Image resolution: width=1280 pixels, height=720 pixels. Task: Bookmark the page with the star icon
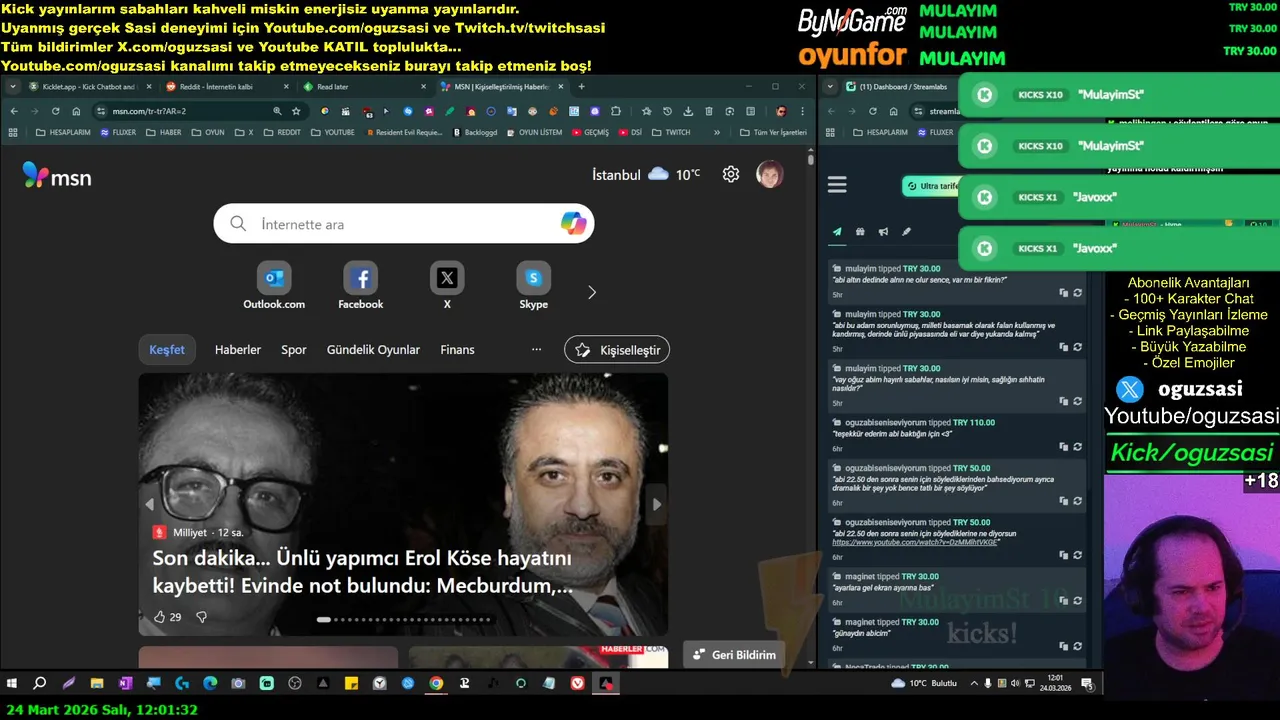click(296, 111)
